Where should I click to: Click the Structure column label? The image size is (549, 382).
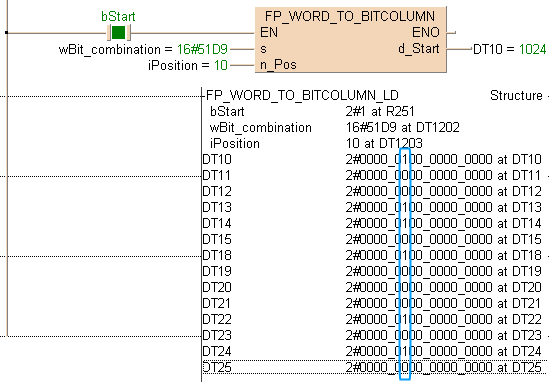[x=516, y=96]
